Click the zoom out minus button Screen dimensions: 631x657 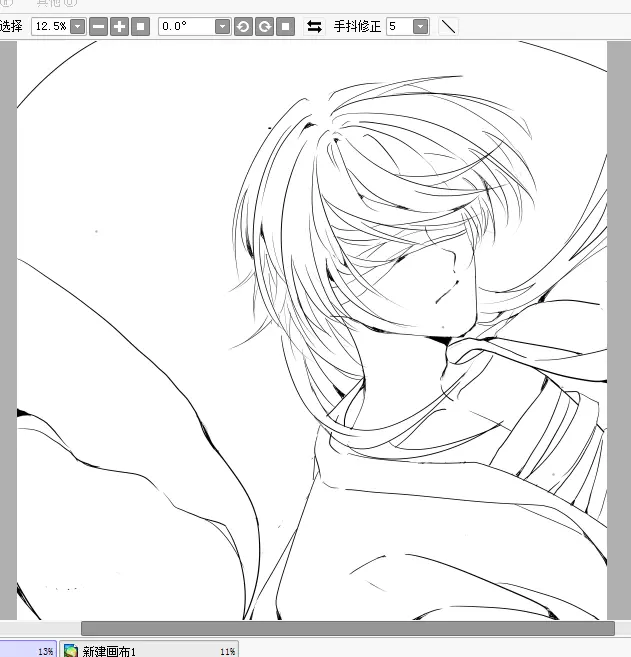pos(98,26)
